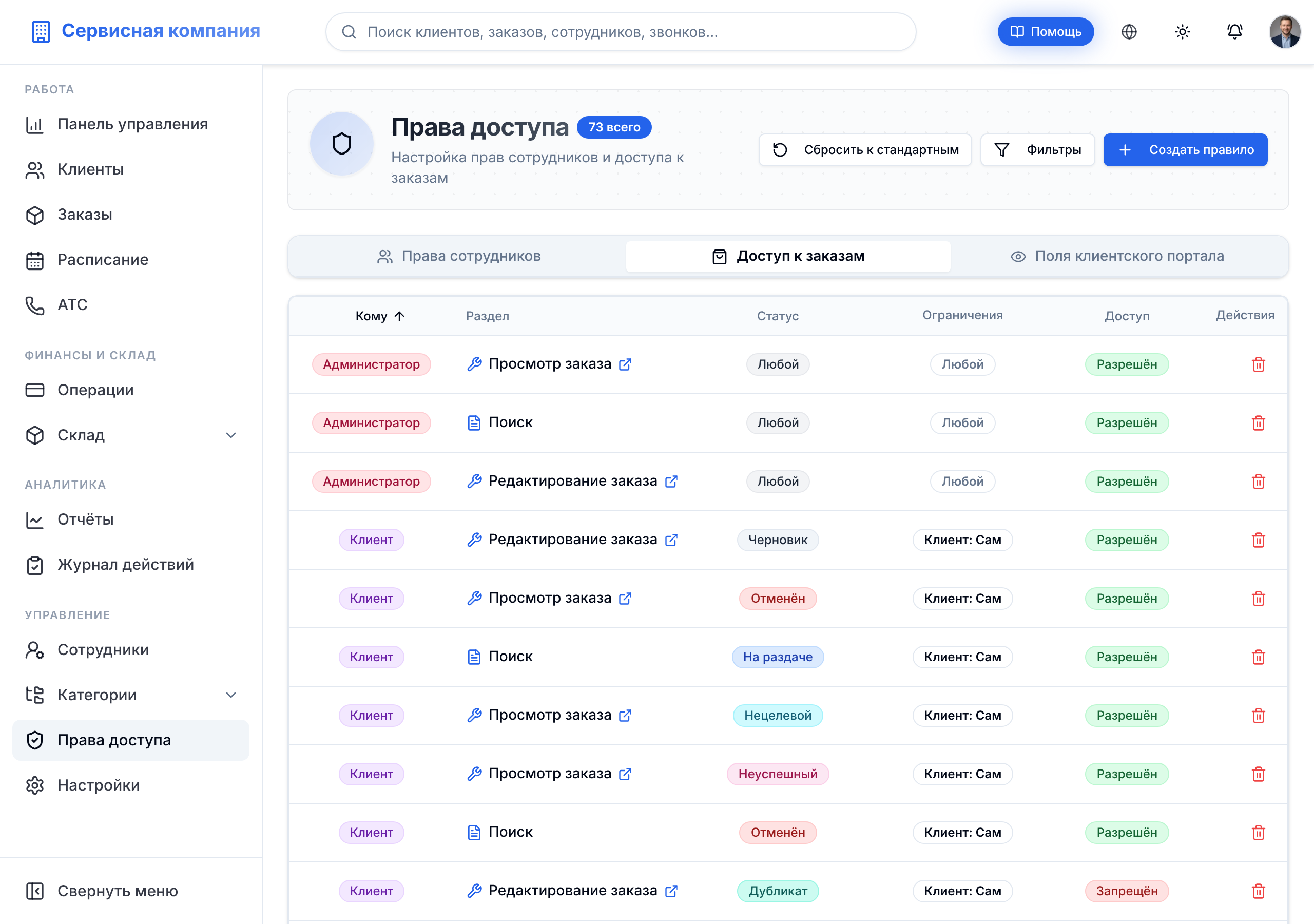1314x924 pixels.
Task: Open Сотрудники management page
Action: [x=130, y=650]
